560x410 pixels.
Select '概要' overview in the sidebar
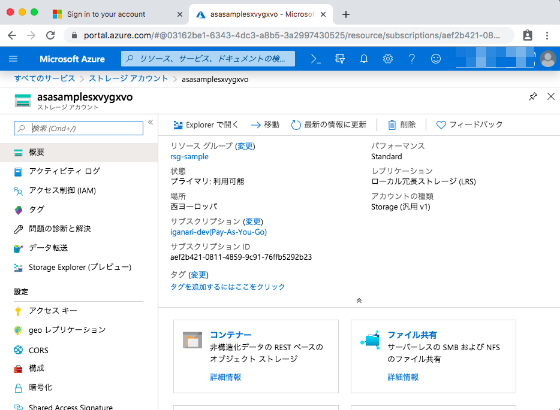coord(79,152)
